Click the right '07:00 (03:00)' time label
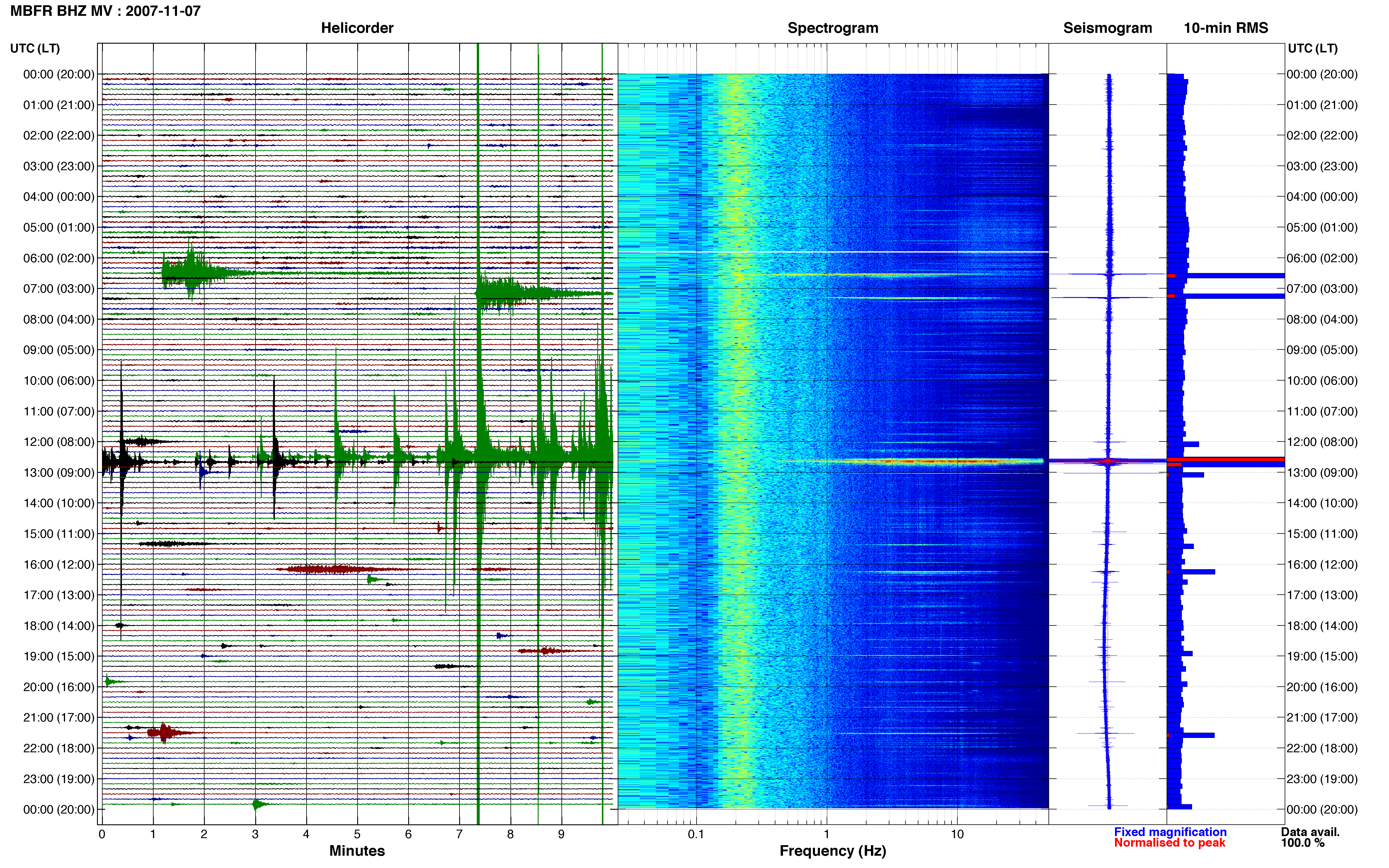 click(1322, 289)
